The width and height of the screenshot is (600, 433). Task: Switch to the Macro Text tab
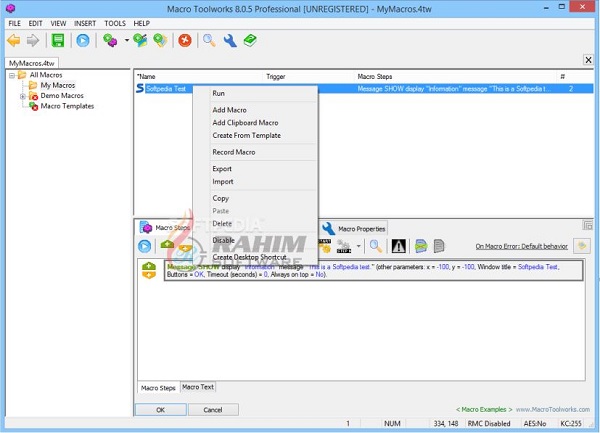point(198,387)
